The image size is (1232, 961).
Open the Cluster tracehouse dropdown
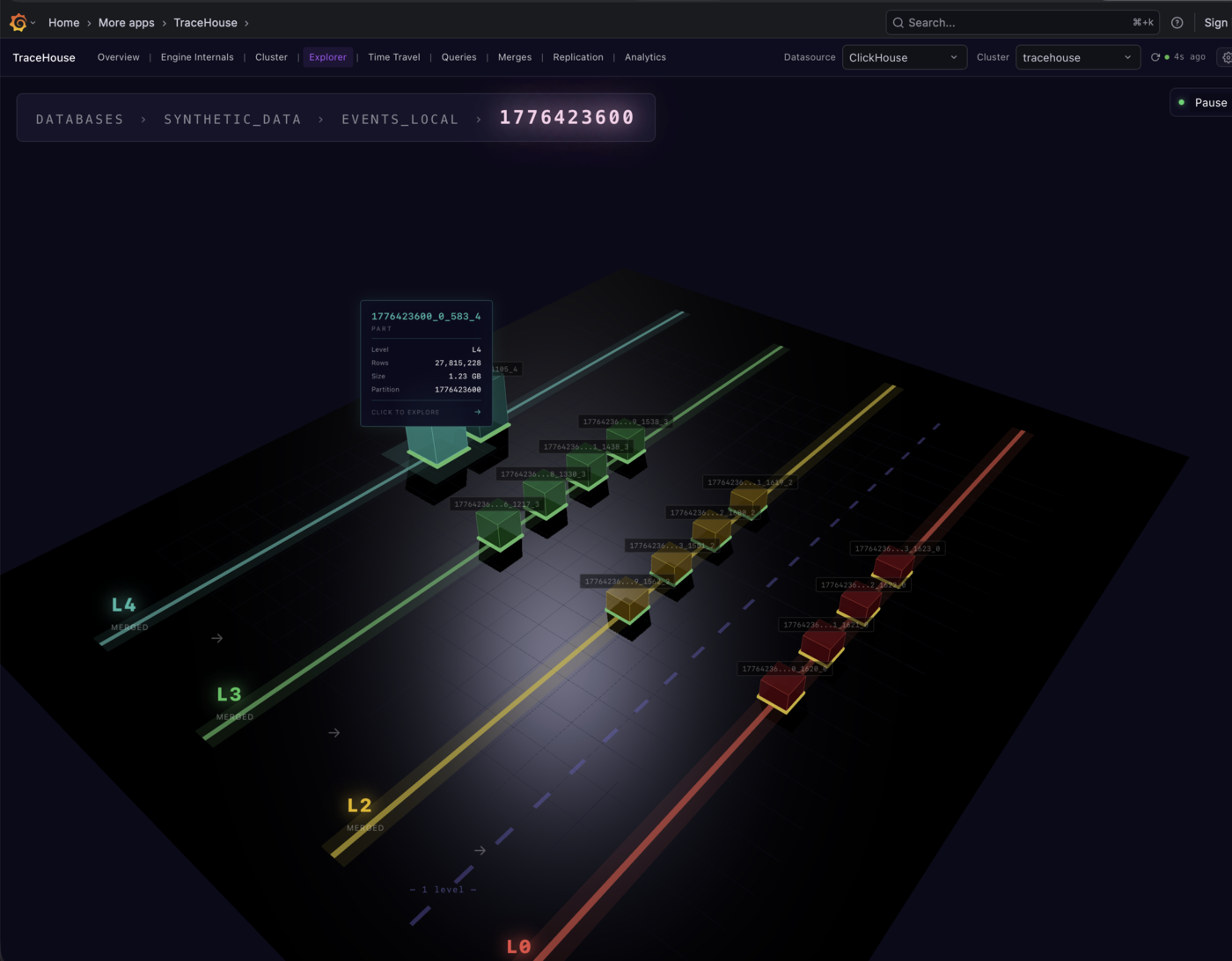pyautogui.click(x=1078, y=57)
